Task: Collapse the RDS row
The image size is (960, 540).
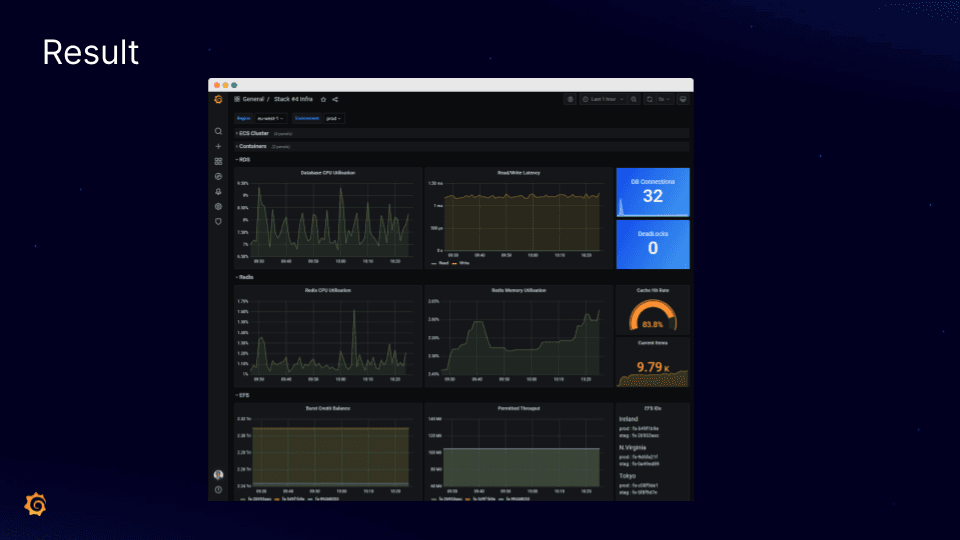Action: (243, 160)
